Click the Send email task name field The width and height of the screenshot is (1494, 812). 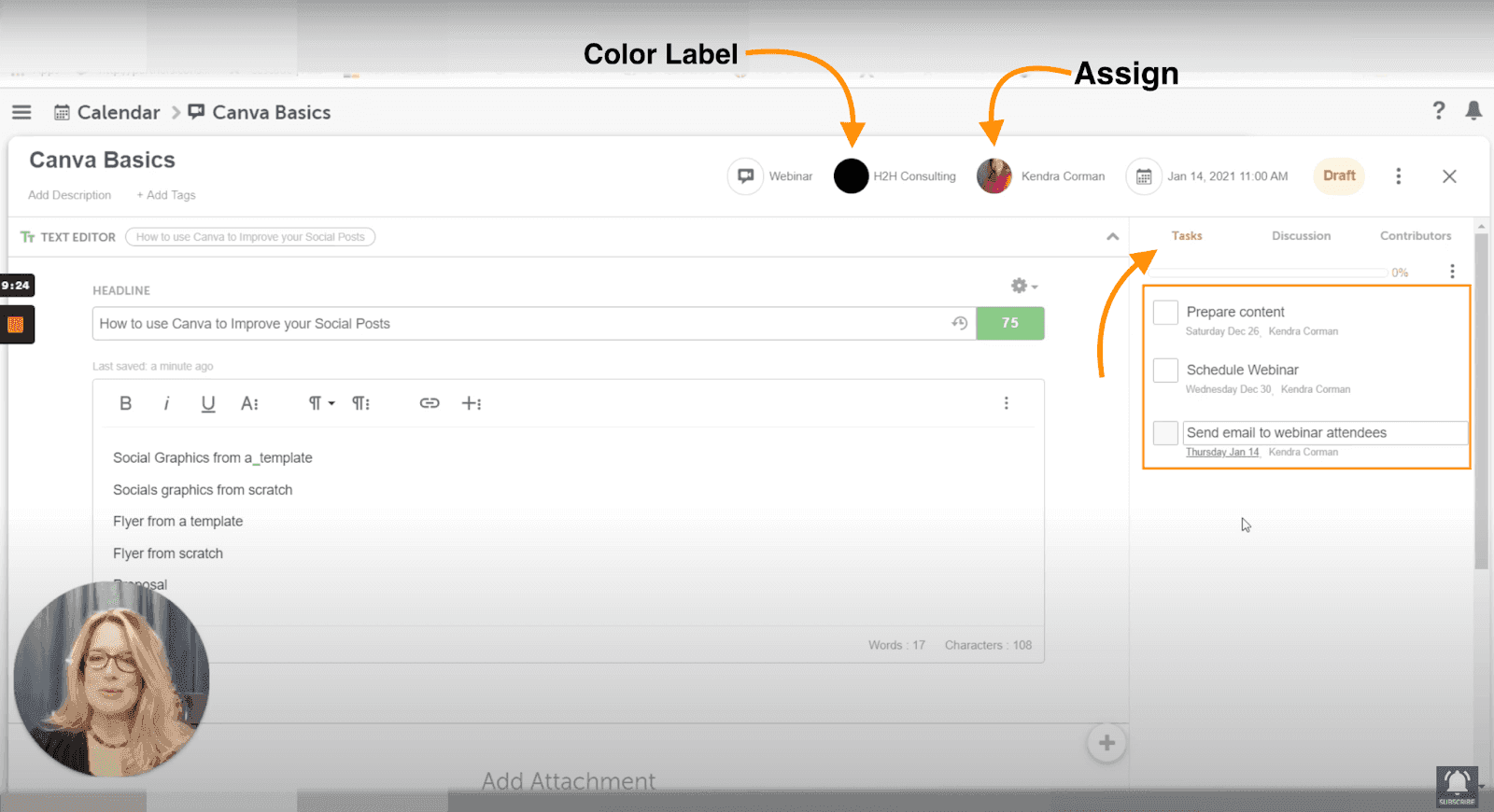point(1325,432)
